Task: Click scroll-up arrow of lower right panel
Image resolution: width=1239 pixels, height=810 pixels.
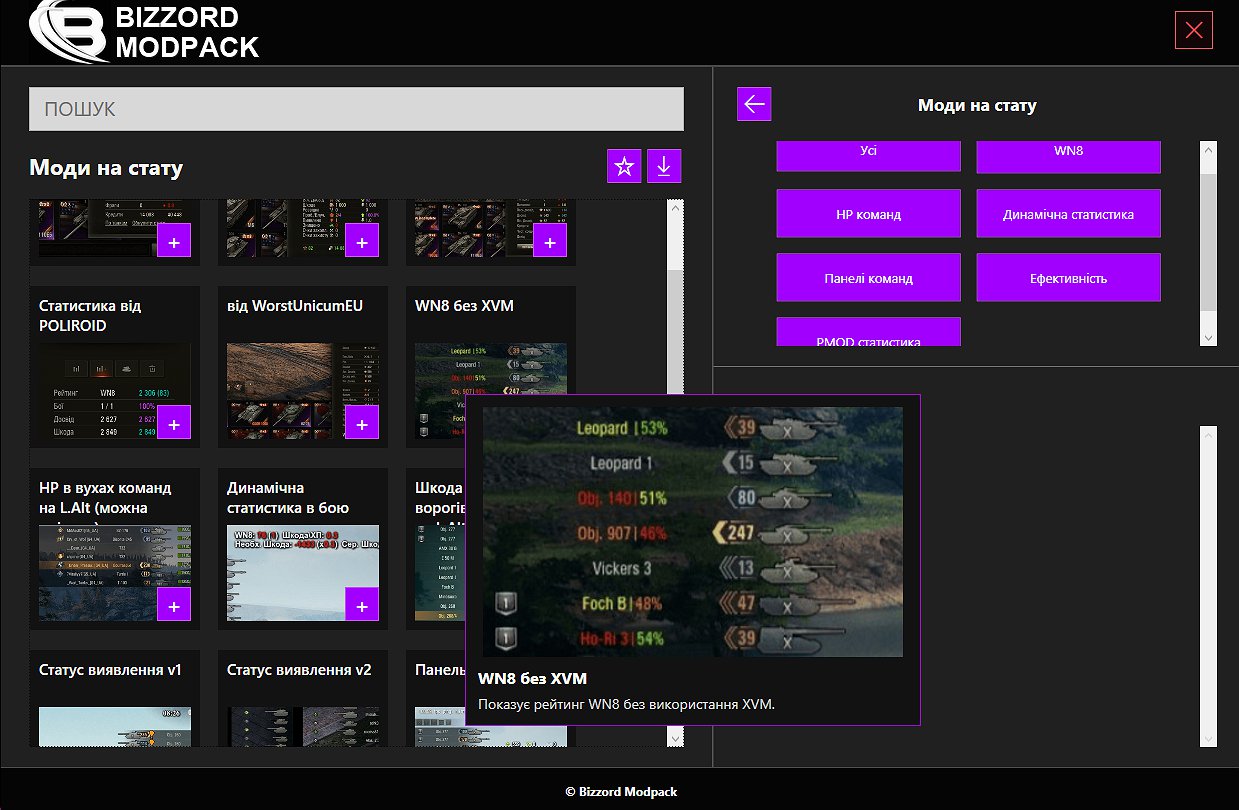Action: click(1209, 436)
